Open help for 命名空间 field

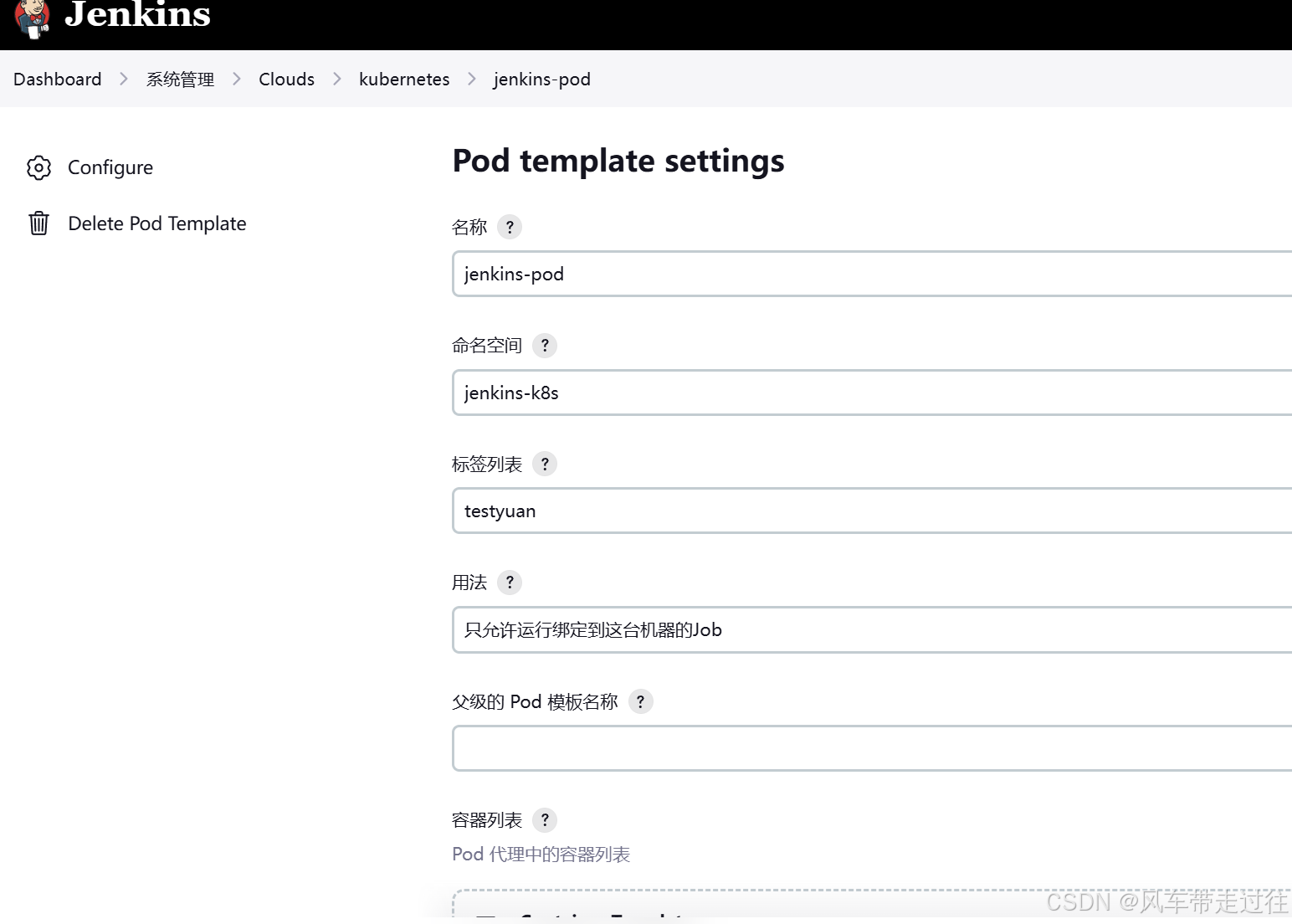coord(545,346)
